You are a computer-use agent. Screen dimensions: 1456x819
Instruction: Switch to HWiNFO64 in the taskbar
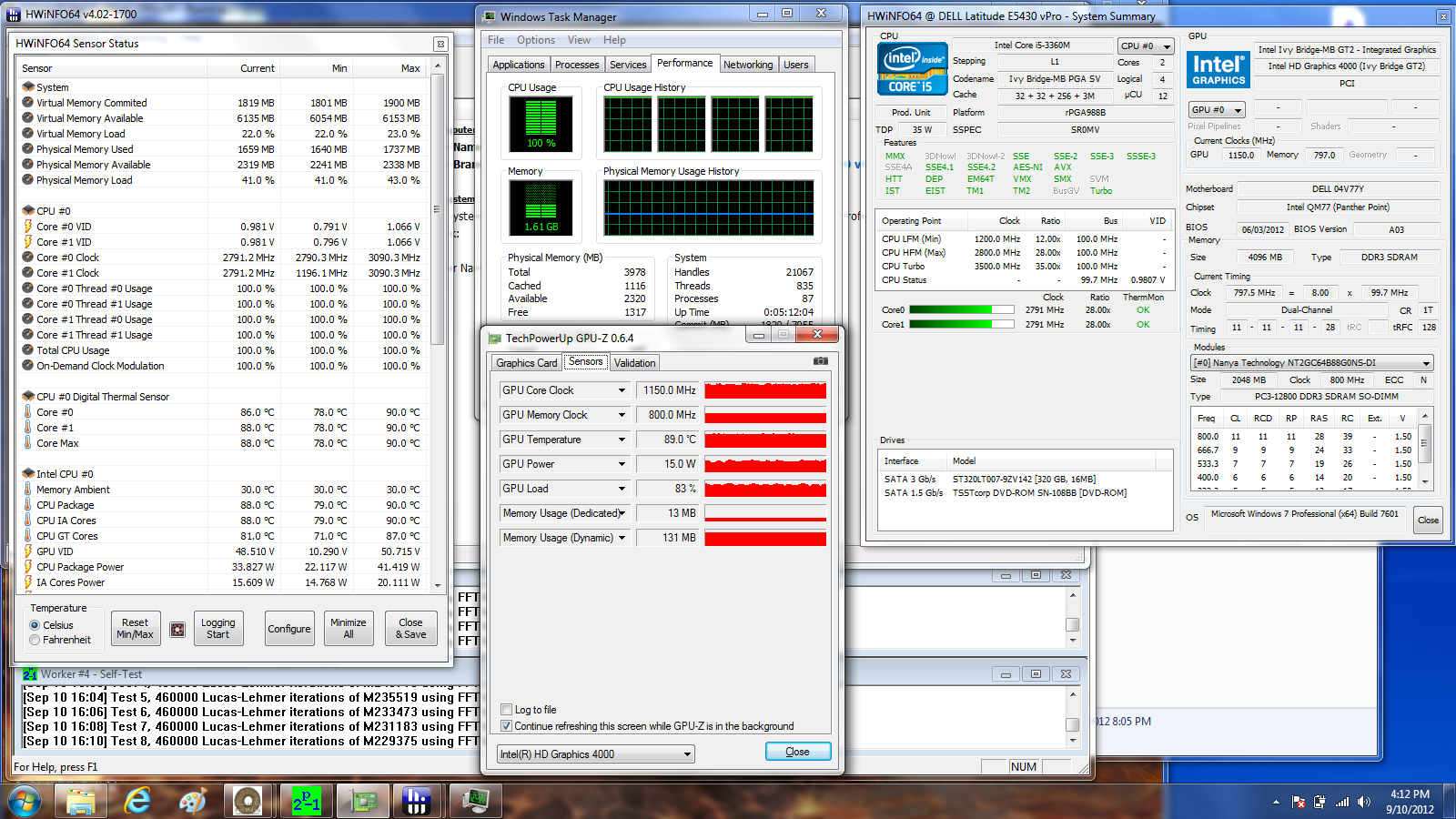tap(418, 802)
